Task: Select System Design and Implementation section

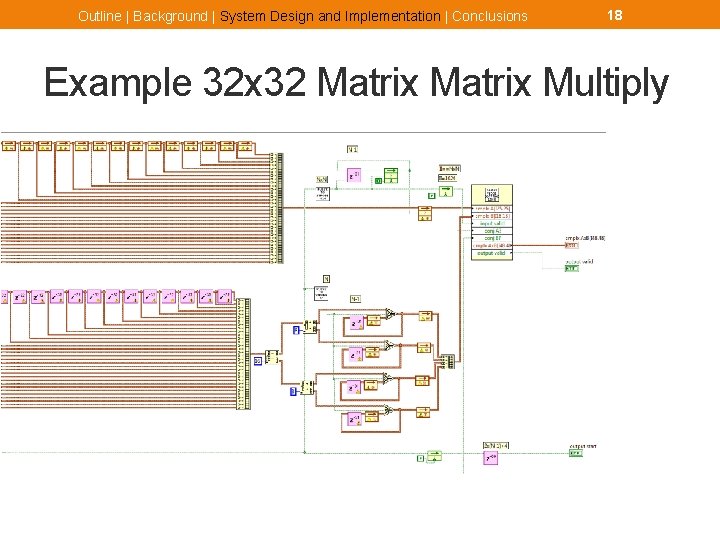Action: (330, 16)
